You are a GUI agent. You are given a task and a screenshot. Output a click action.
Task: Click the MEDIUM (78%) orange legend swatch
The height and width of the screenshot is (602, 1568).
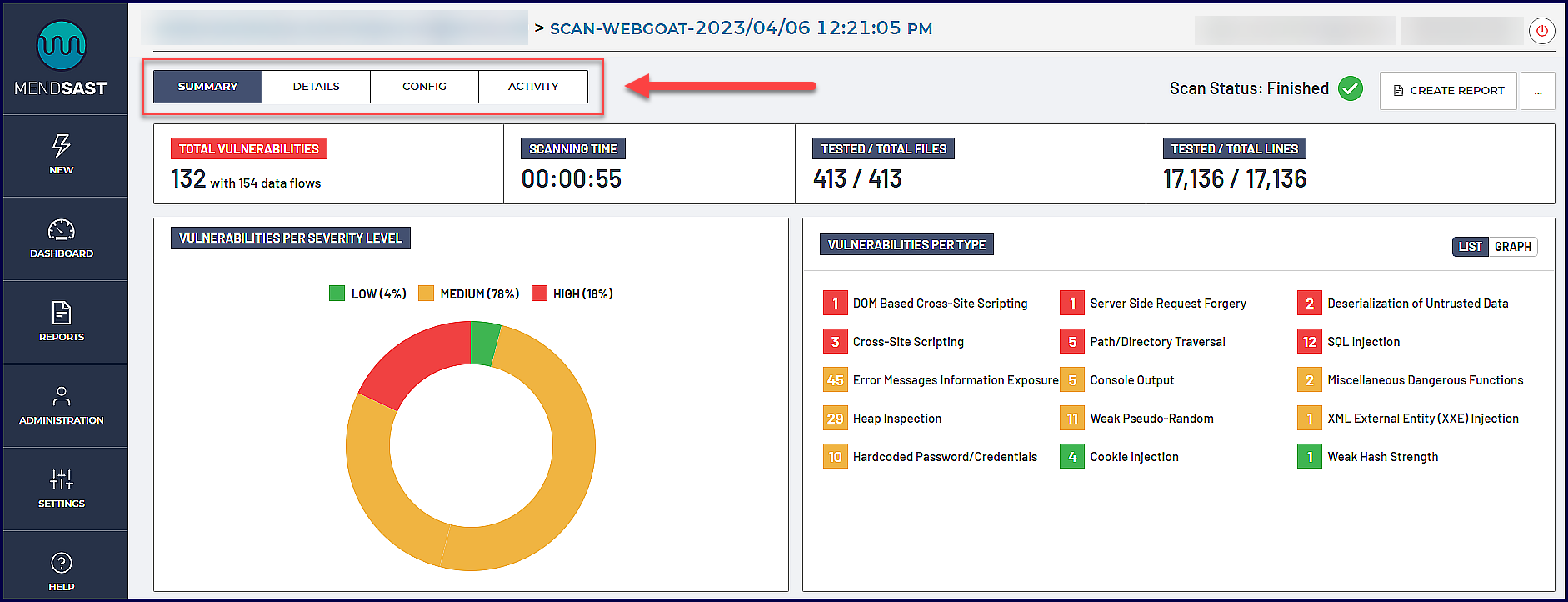[426, 293]
